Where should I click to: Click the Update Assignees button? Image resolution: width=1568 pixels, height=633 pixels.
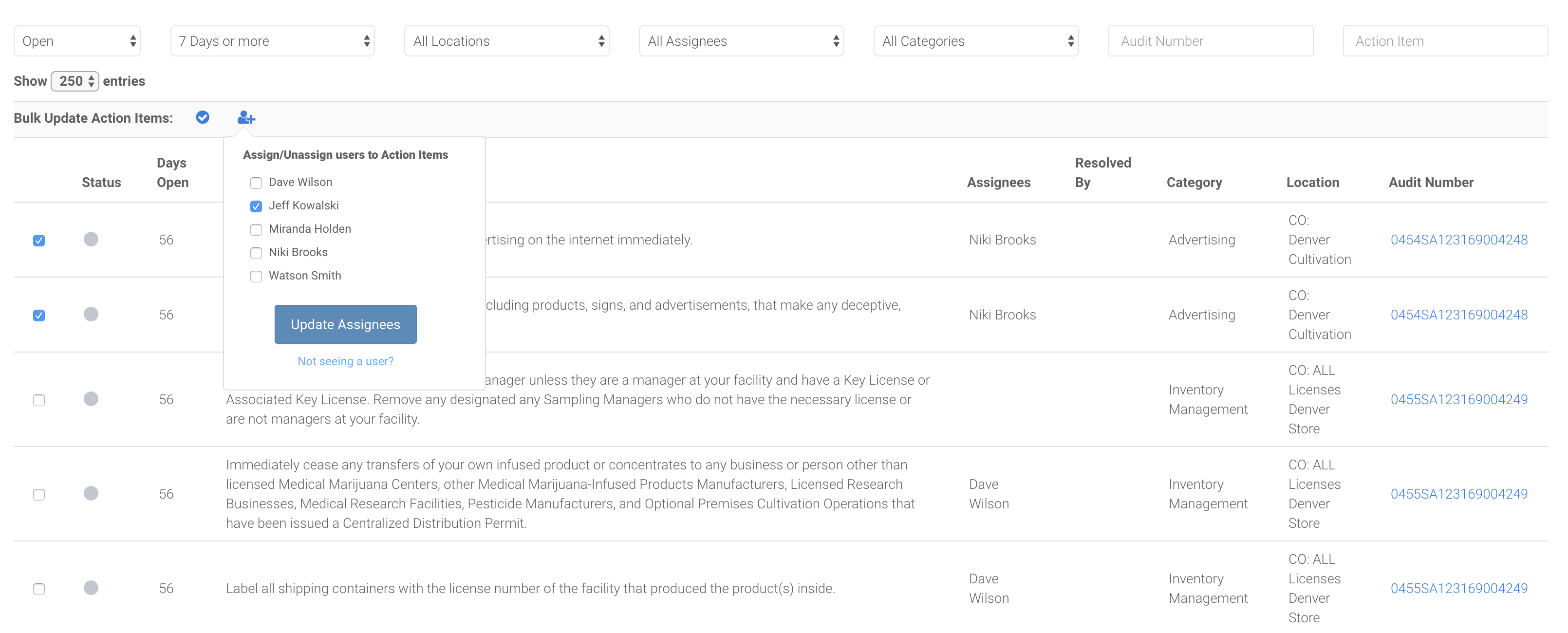click(x=345, y=324)
